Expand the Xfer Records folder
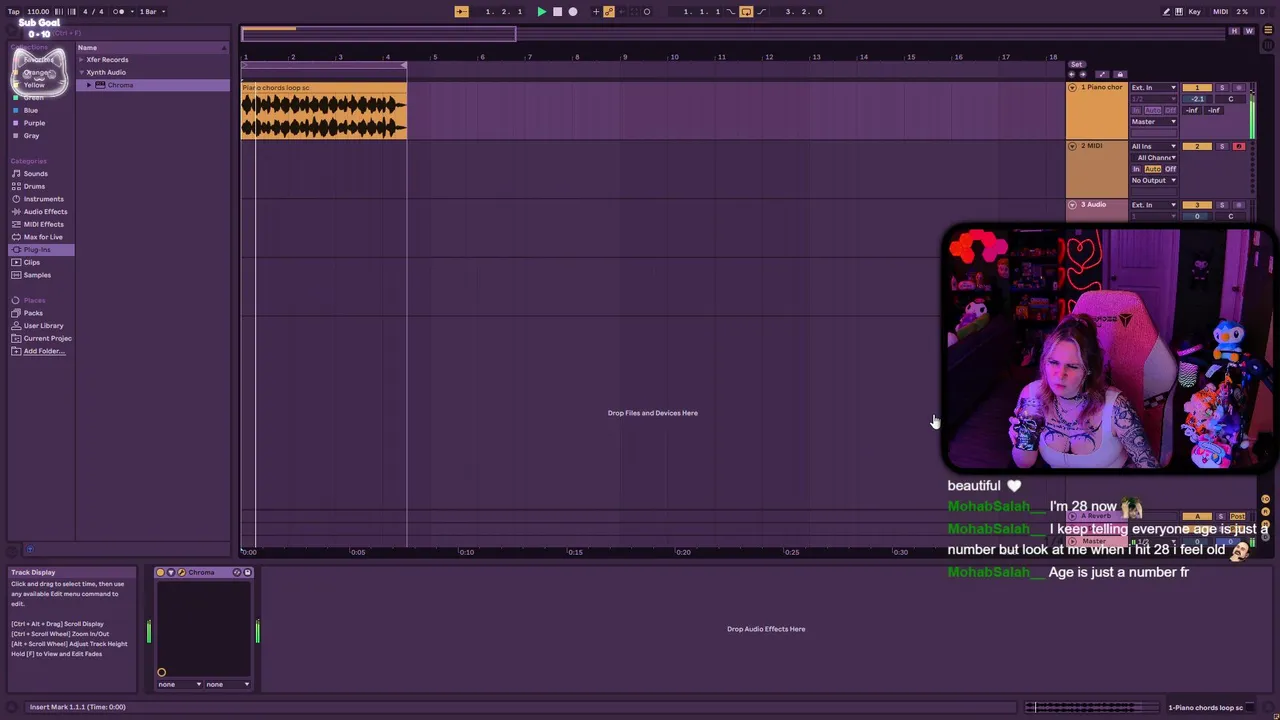Image resolution: width=1280 pixels, height=720 pixels. coord(81,60)
